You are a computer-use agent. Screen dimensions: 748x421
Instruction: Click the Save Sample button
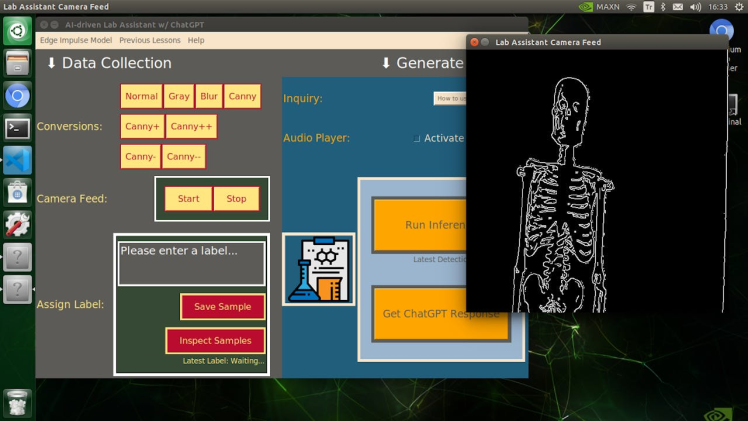(x=222, y=306)
